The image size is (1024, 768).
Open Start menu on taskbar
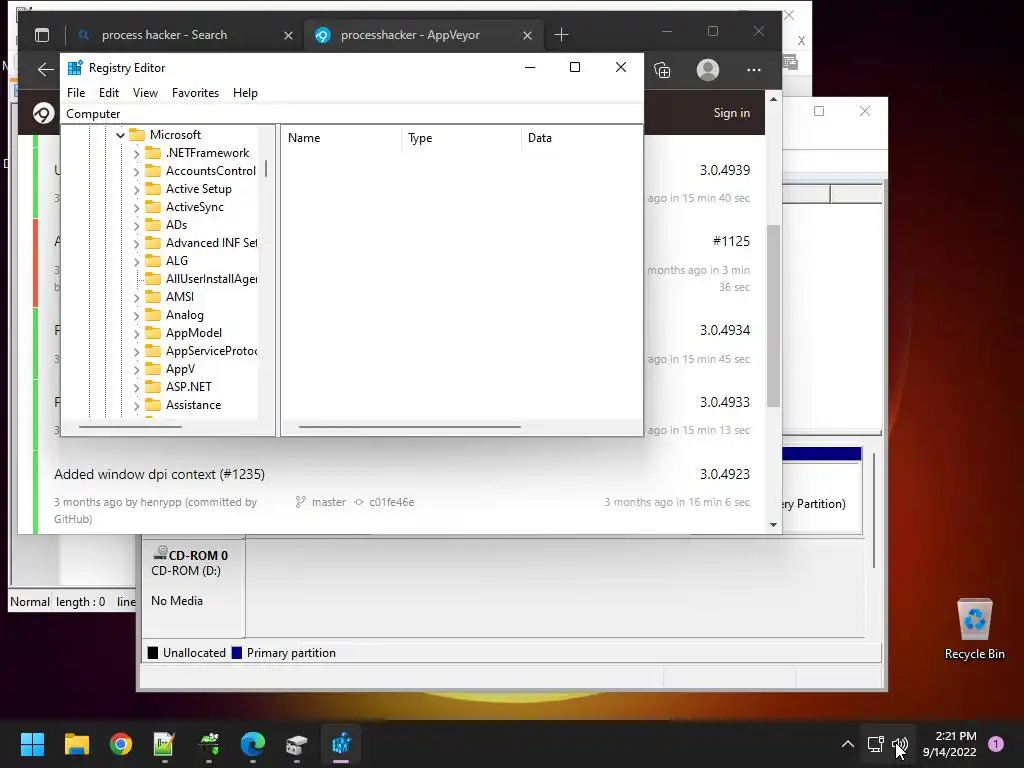point(32,744)
